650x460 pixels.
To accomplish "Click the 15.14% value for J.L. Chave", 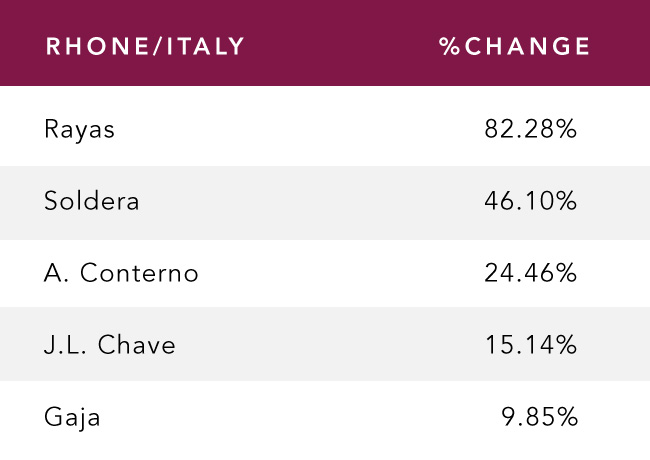I will click(x=531, y=345).
